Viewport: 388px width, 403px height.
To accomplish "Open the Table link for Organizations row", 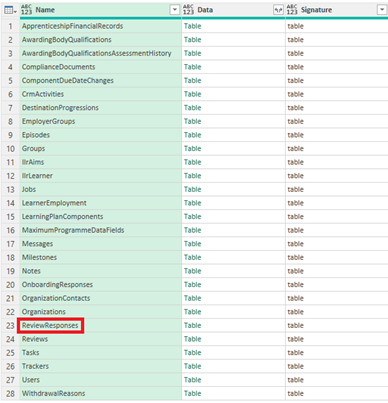I will click(x=193, y=312).
